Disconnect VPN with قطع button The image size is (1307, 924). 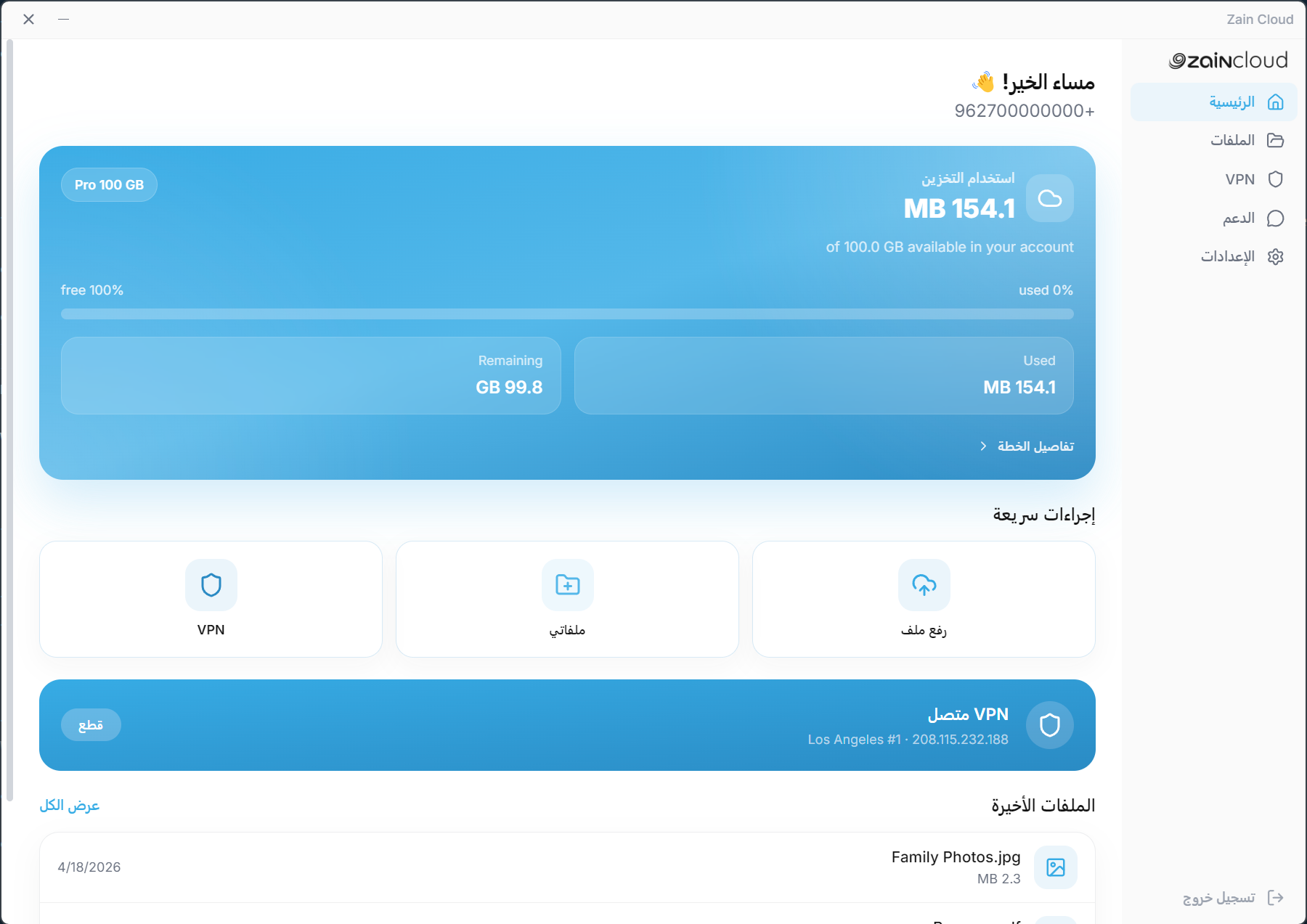[x=91, y=725]
